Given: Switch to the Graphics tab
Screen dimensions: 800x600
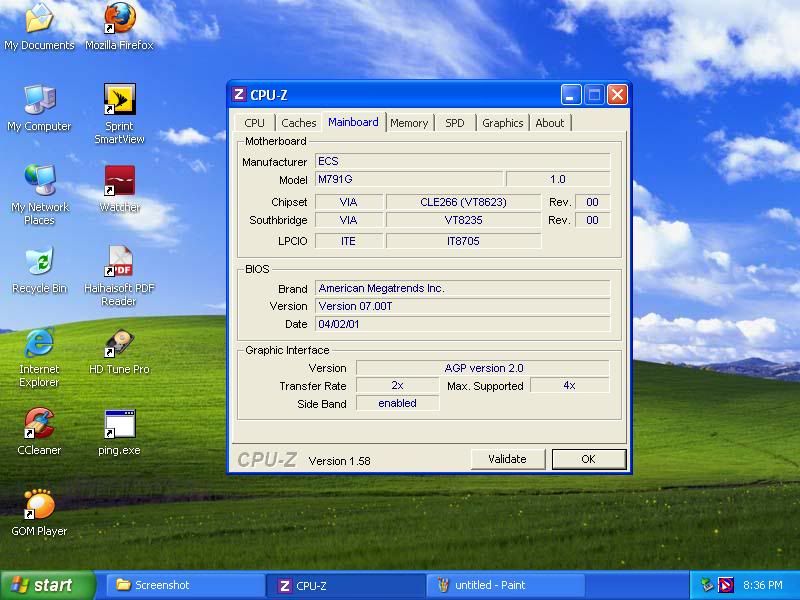Looking at the screenshot, I should pos(503,123).
